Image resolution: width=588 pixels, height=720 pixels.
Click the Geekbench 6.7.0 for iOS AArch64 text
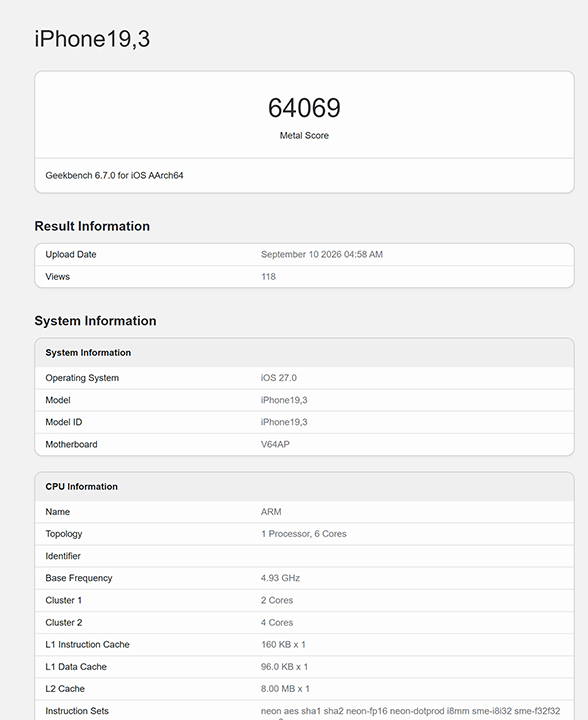(114, 175)
